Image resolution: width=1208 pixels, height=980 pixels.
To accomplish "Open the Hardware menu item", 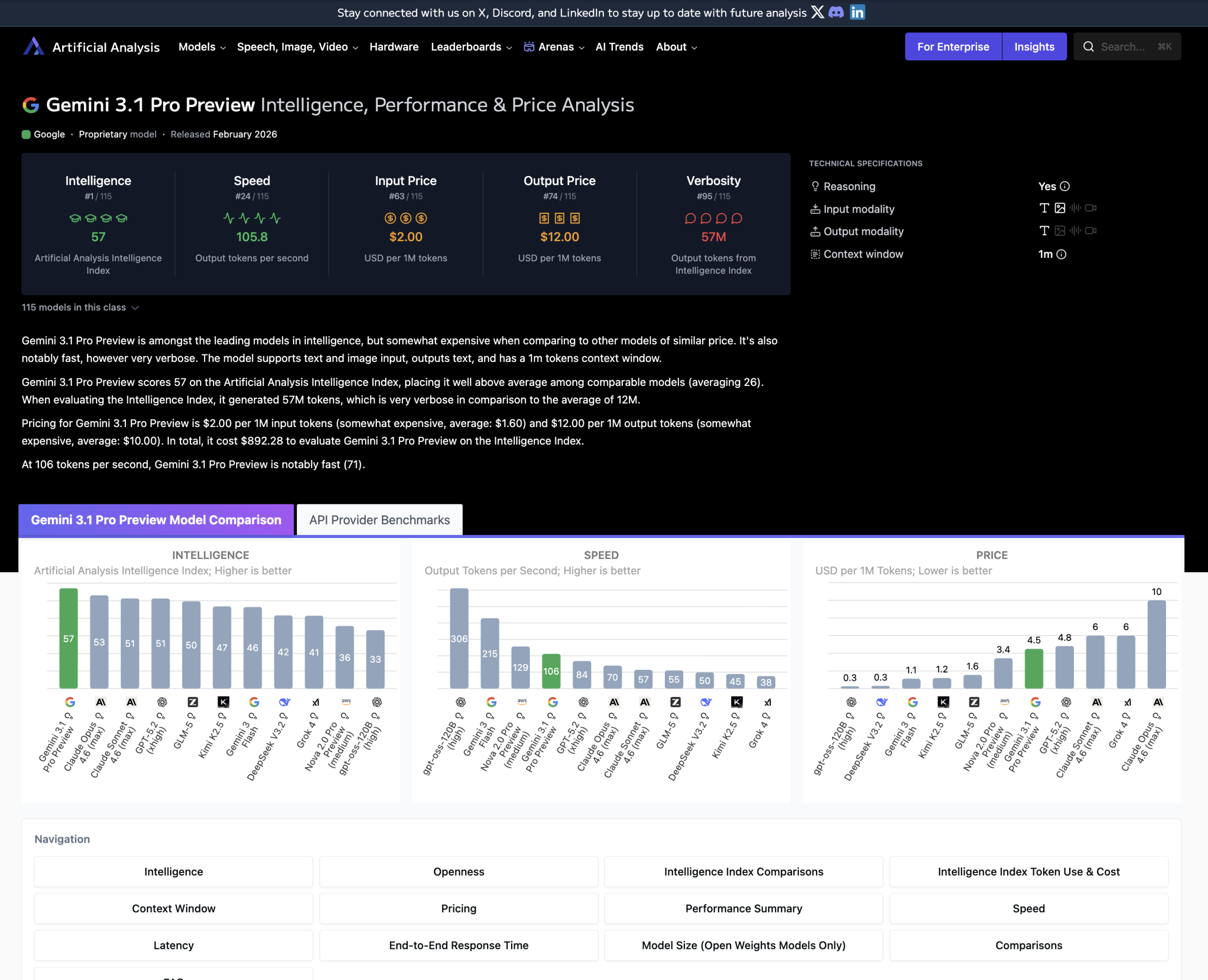I will (394, 47).
